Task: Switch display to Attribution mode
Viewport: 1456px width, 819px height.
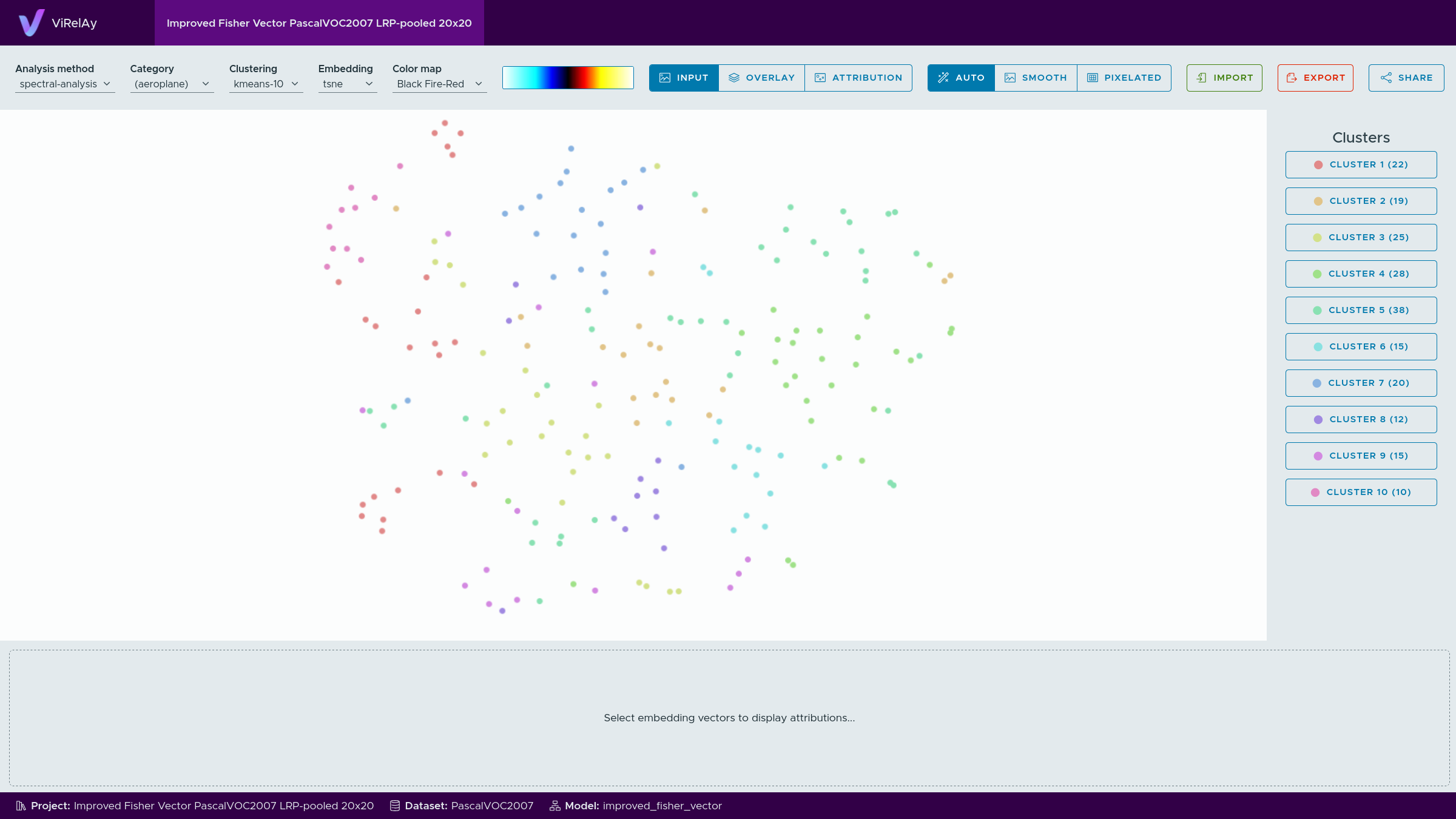Action: 858,78
